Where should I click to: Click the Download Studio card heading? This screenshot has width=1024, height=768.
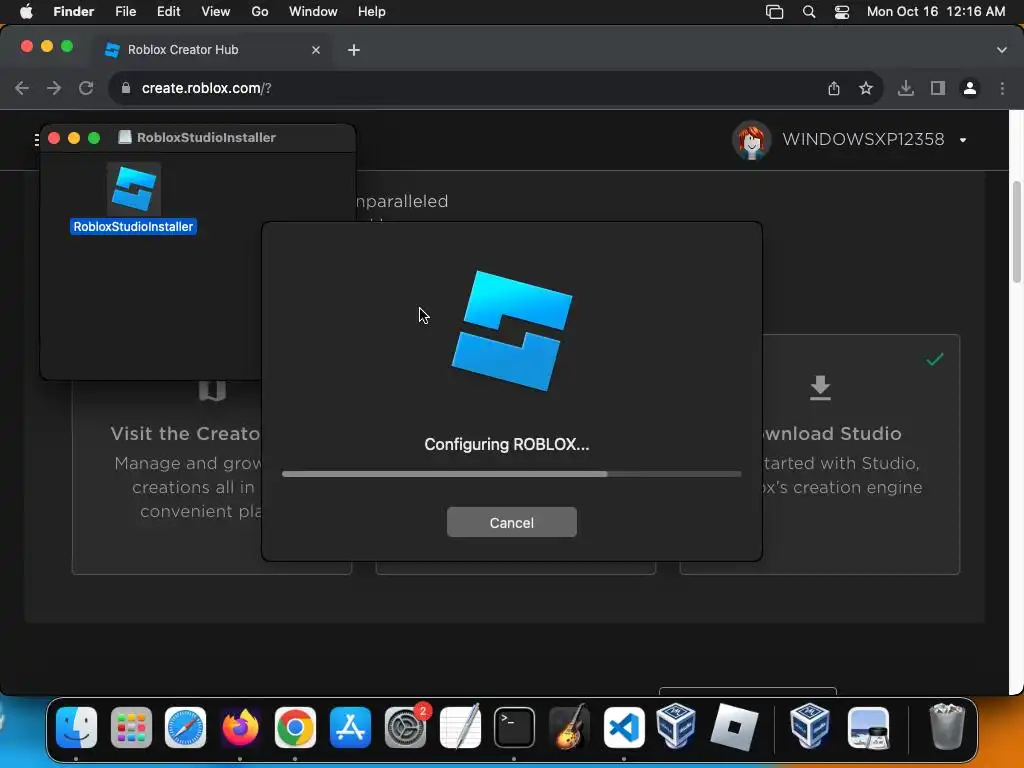click(x=832, y=434)
